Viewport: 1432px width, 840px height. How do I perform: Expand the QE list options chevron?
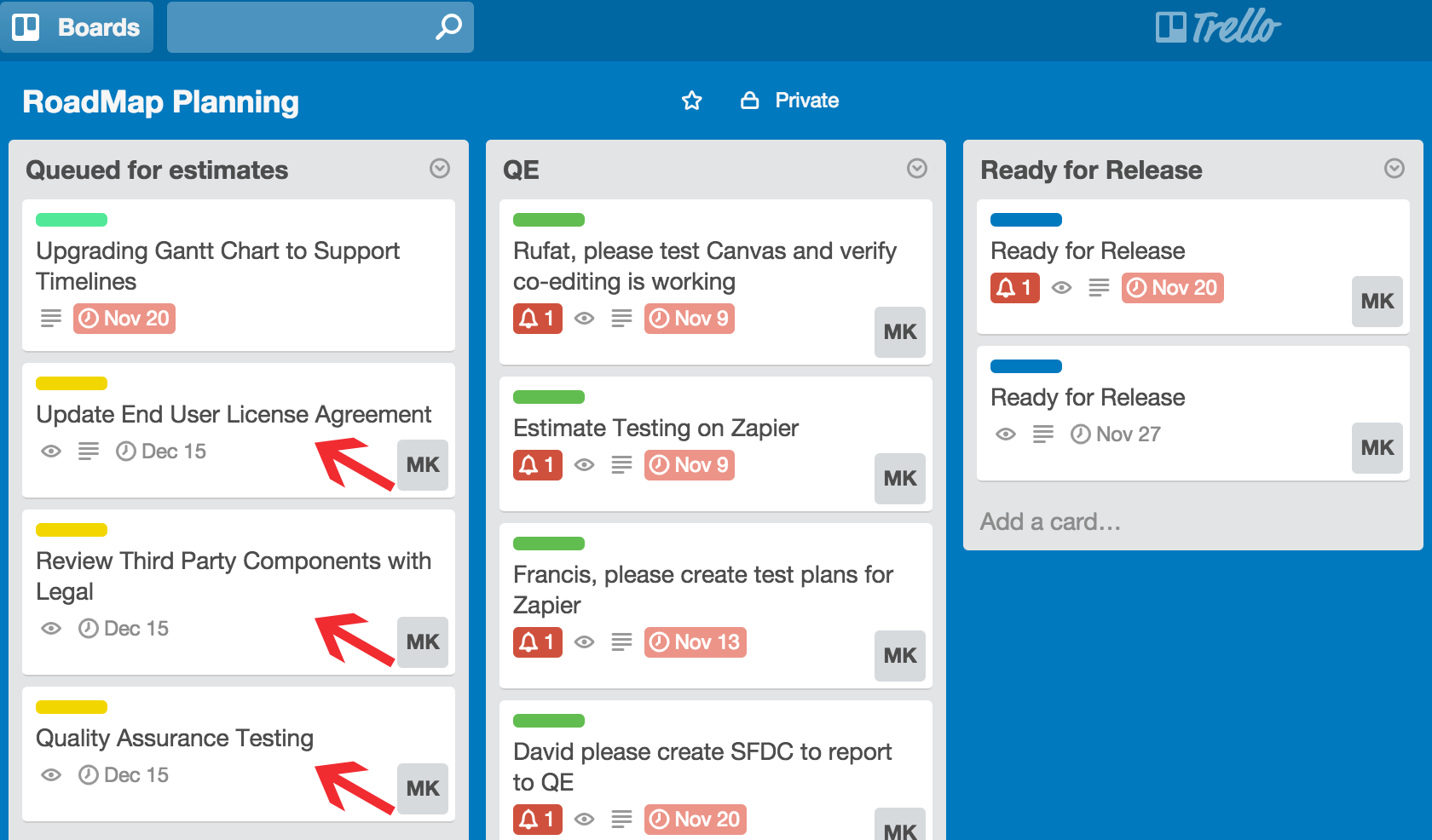coord(917,168)
